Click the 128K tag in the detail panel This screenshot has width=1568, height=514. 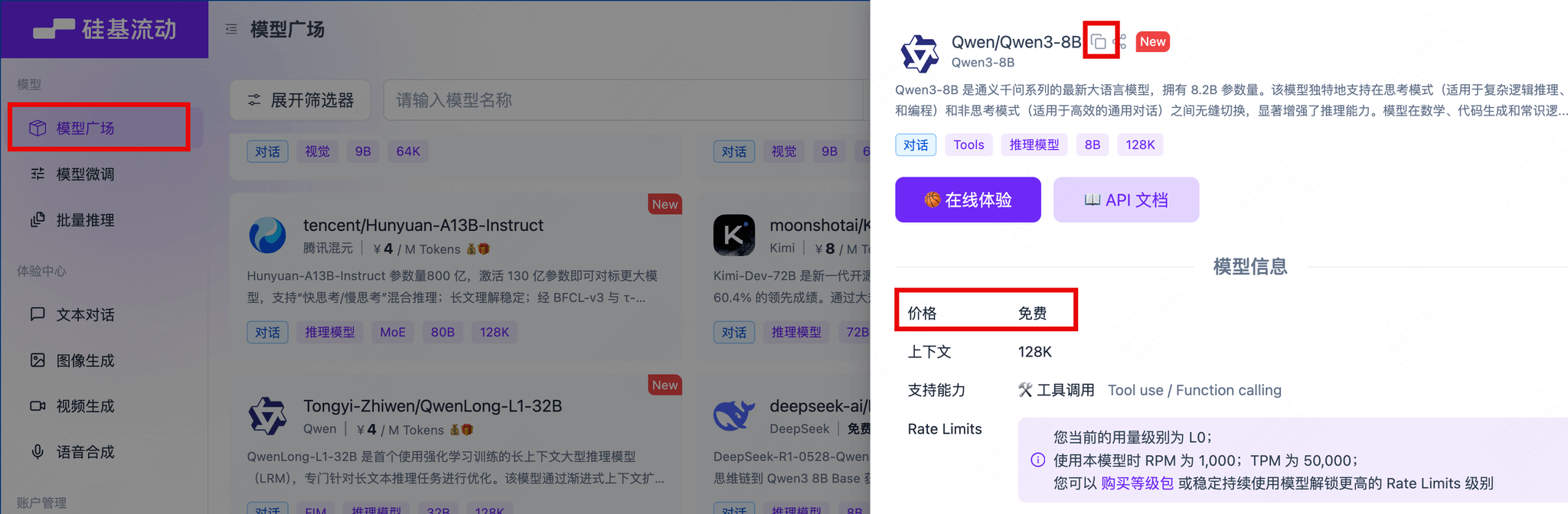pyautogui.click(x=1140, y=145)
